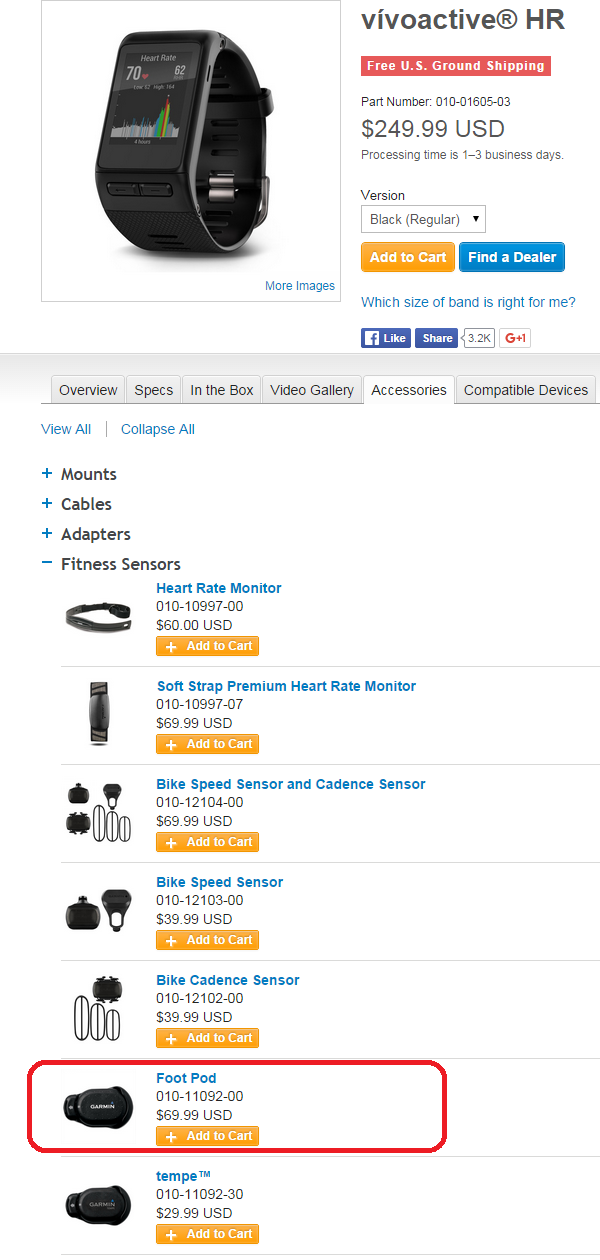This screenshot has height=1260, width=600.
Task: Open the Video Gallery tab
Action: (312, 390)
